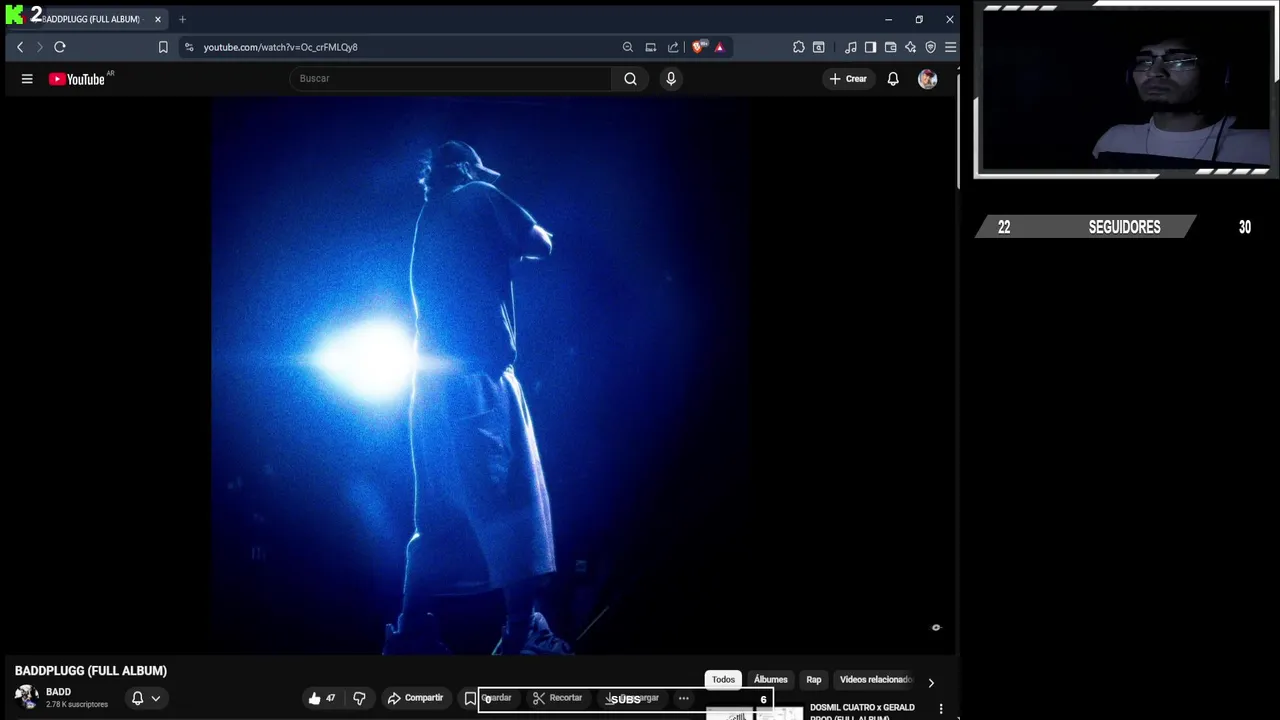Switch to the BADDPLUGG (FULL ALBUM) browser tab

pos(87,19)
